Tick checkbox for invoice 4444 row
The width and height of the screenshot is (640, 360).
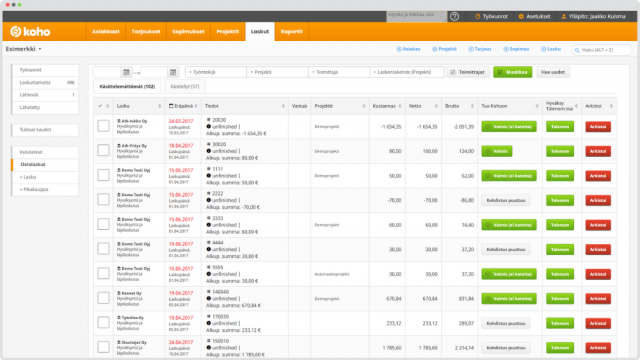[x=103, y=249]
